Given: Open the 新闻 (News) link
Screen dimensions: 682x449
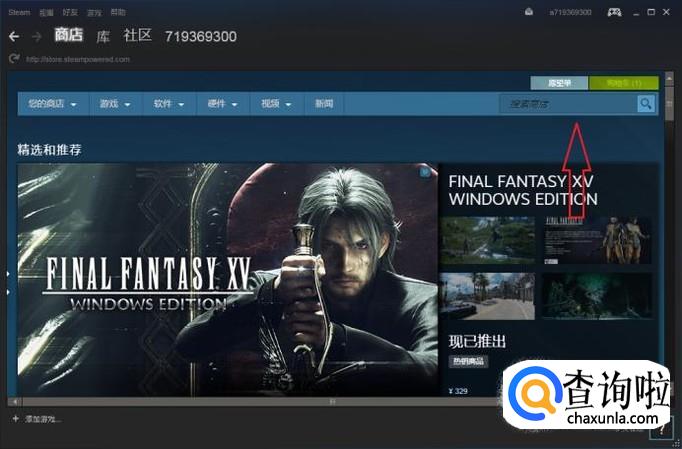Looking at the screenshot, I should click(x=324, y=104).
